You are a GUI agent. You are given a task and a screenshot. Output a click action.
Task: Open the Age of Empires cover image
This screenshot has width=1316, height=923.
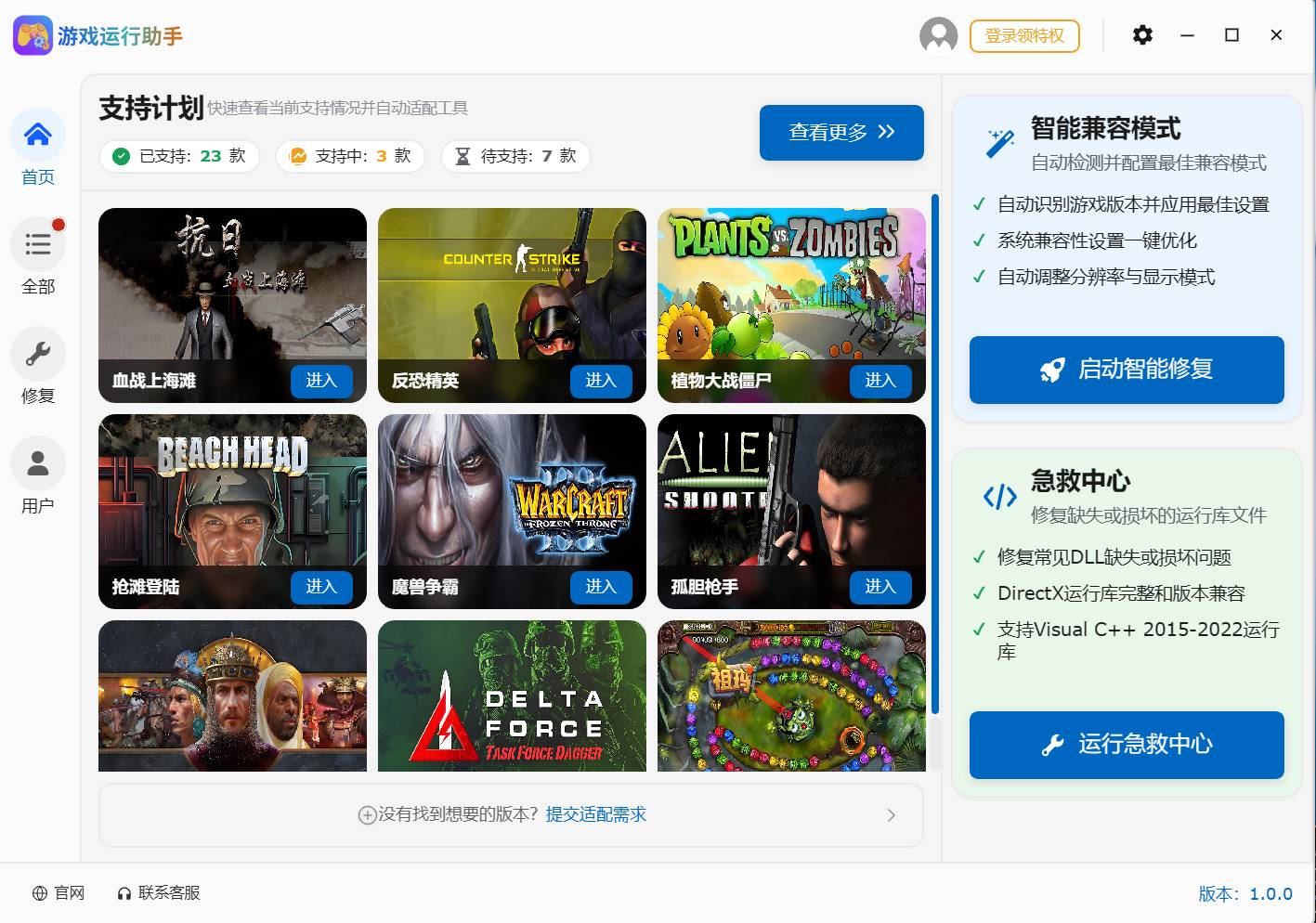[232, 695]
